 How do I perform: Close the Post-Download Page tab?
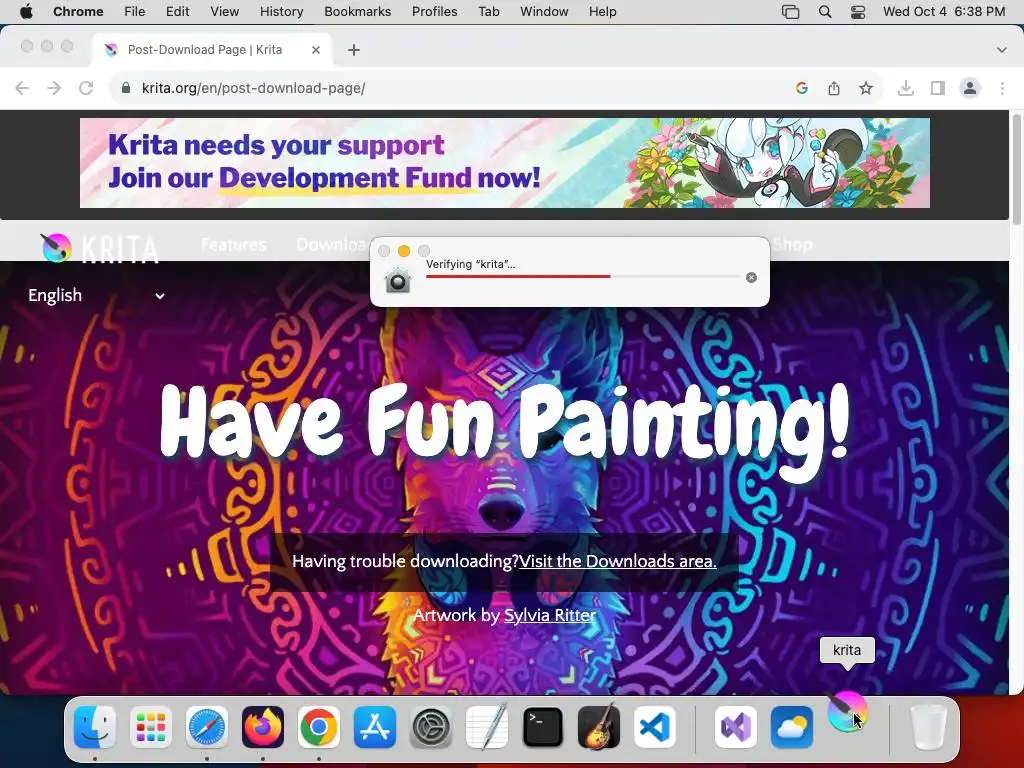[x=316, y=50]
